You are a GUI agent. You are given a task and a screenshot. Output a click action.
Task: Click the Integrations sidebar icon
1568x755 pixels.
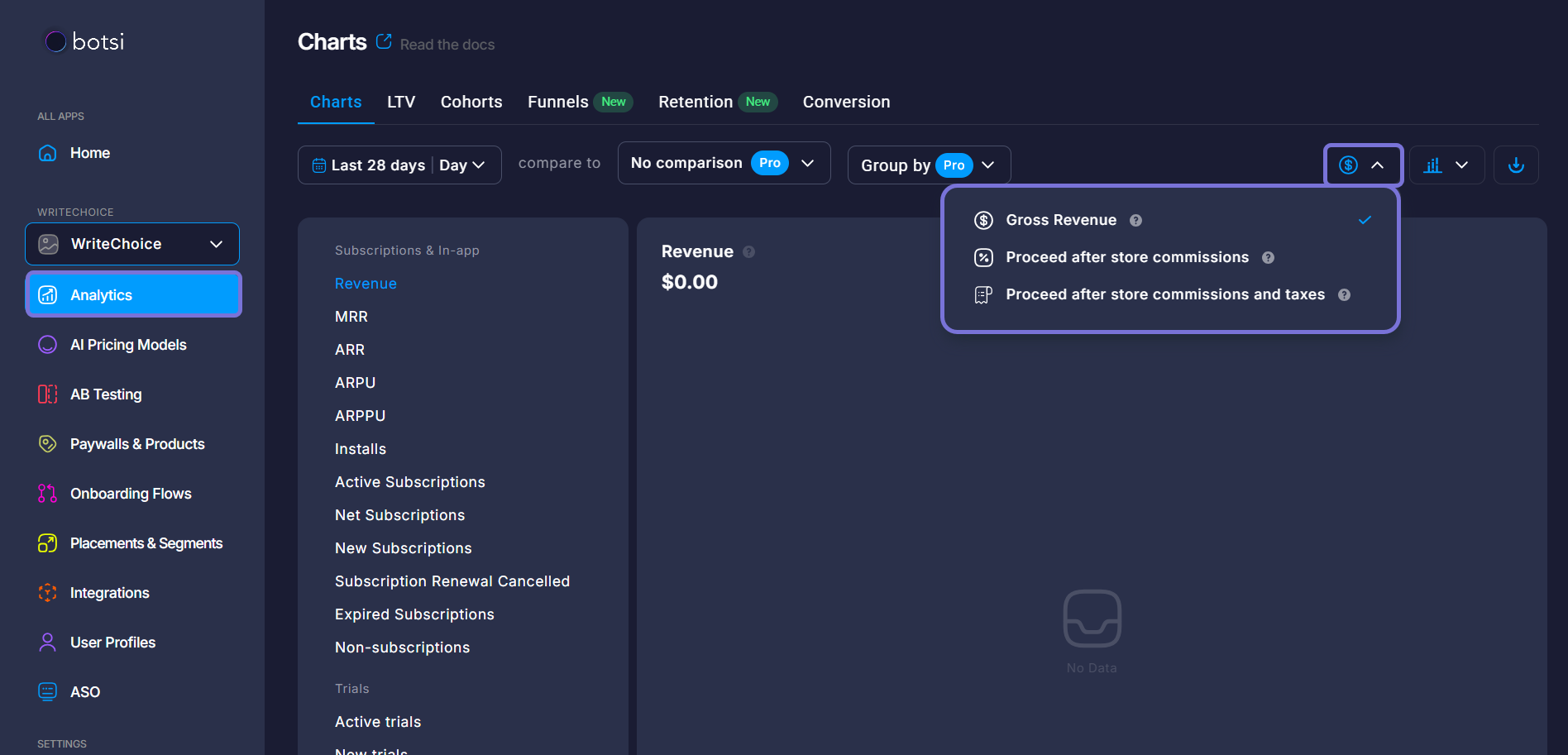pyautogui.click(x=48, y=593)
